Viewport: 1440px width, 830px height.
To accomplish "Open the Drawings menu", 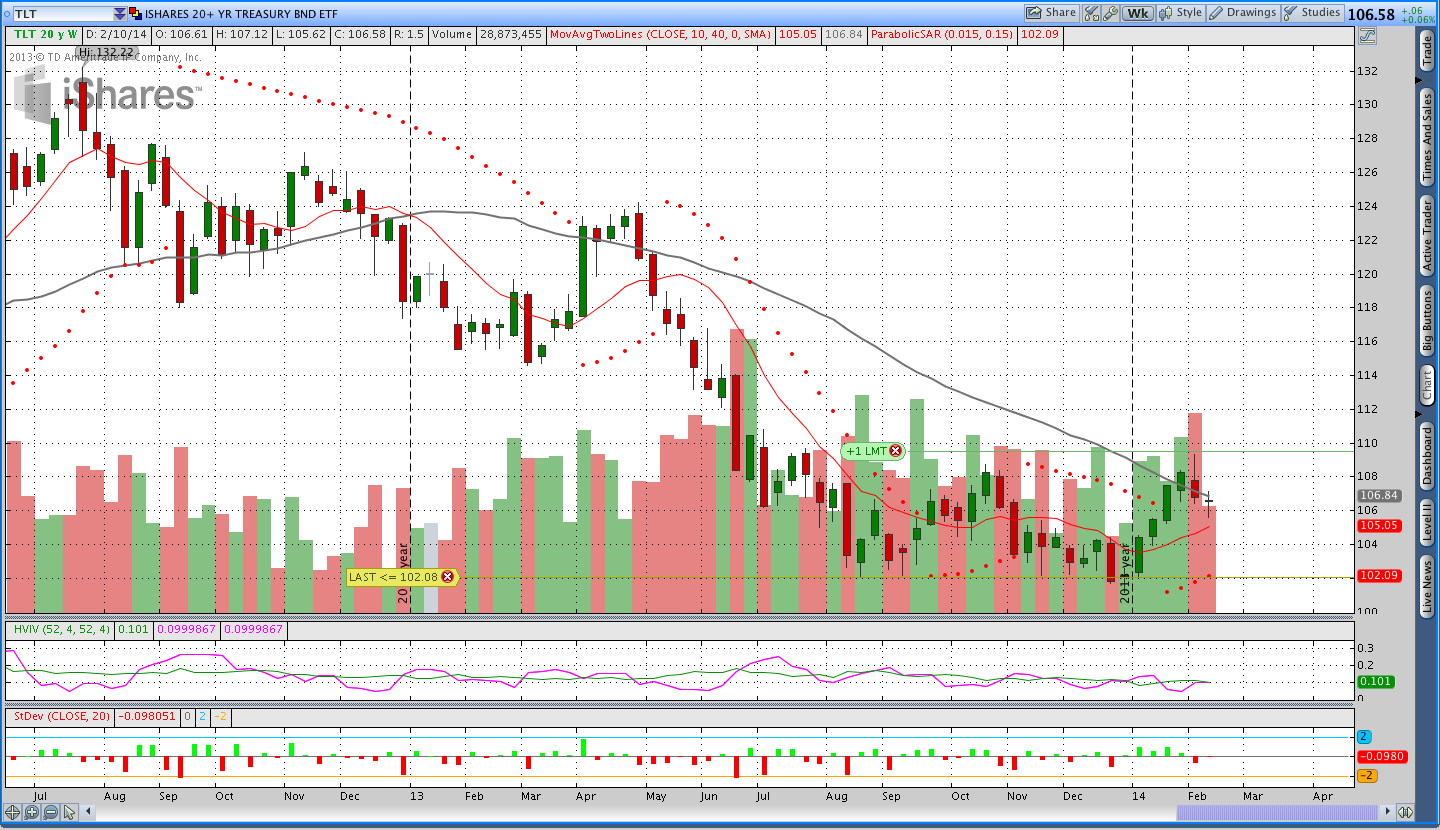I will coord(1243,13).
